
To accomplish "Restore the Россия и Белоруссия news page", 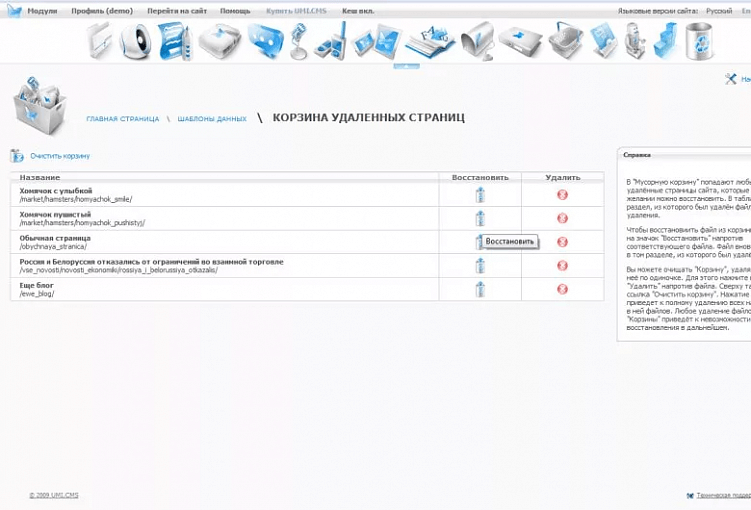I will (x=480, y=265).
